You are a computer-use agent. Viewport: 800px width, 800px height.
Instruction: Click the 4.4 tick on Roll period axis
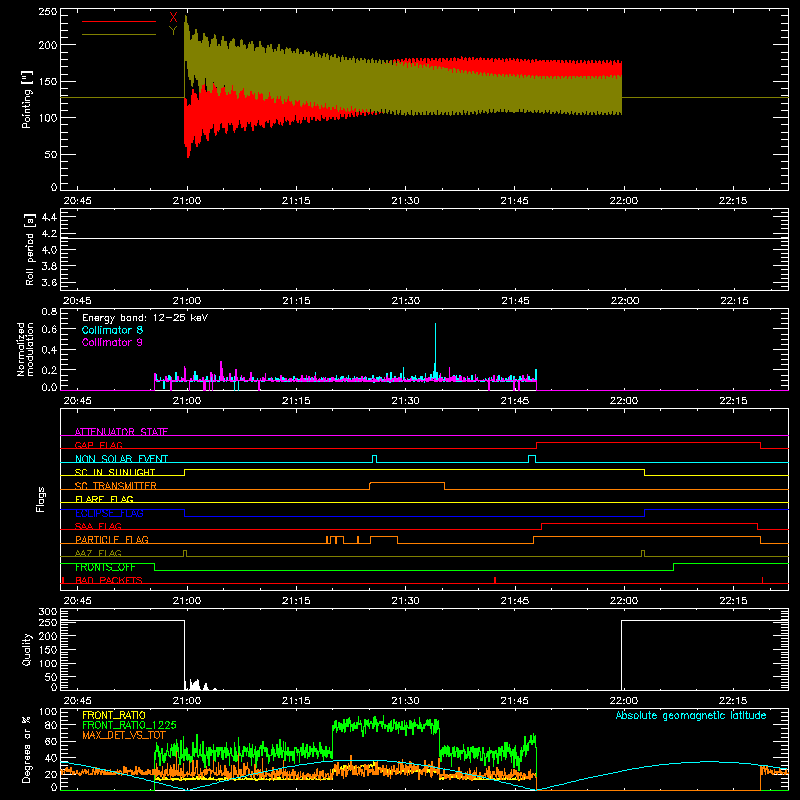[x=49, y=217]
